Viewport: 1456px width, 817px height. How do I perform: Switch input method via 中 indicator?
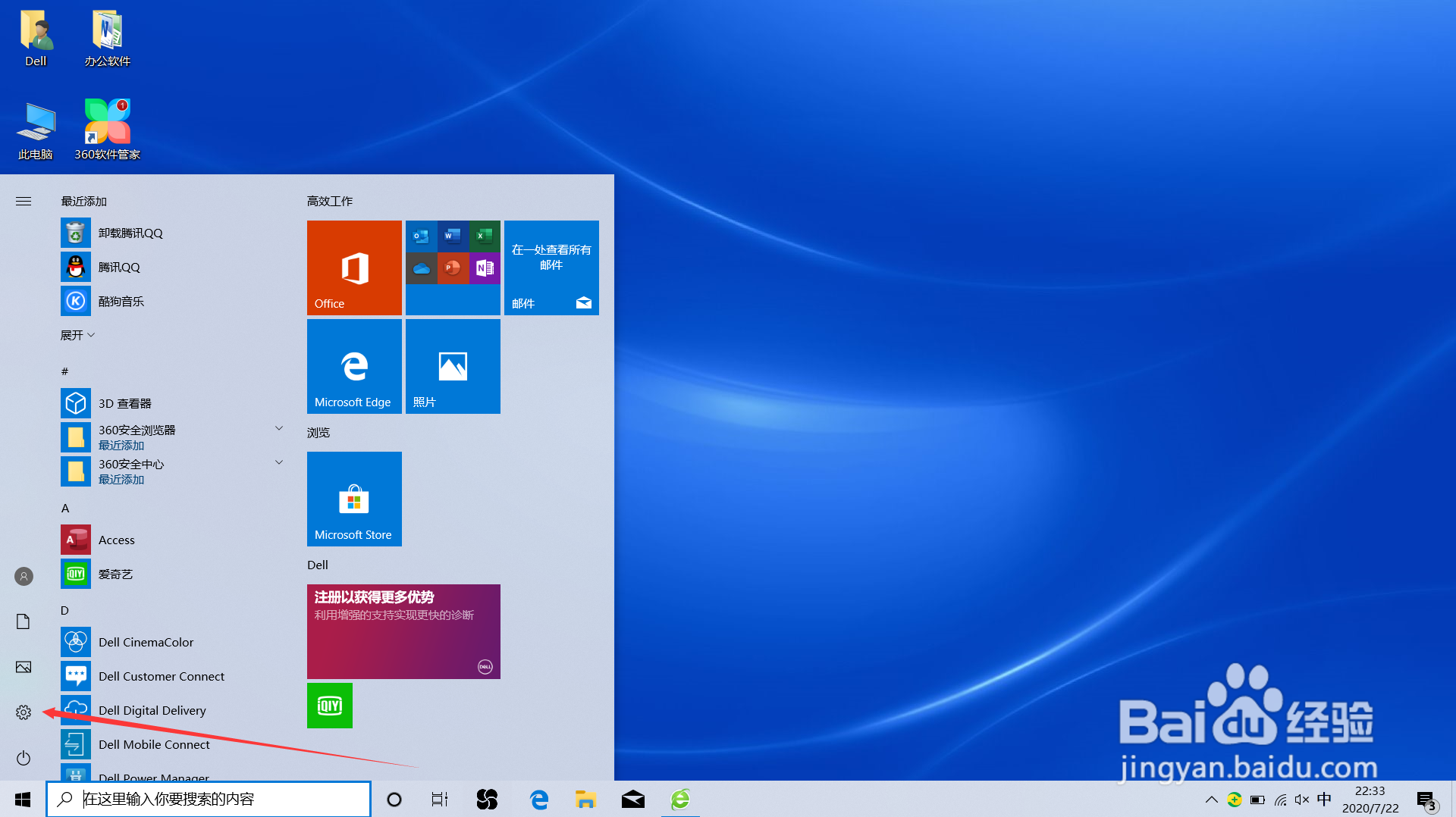click(x=1324, y=800)
